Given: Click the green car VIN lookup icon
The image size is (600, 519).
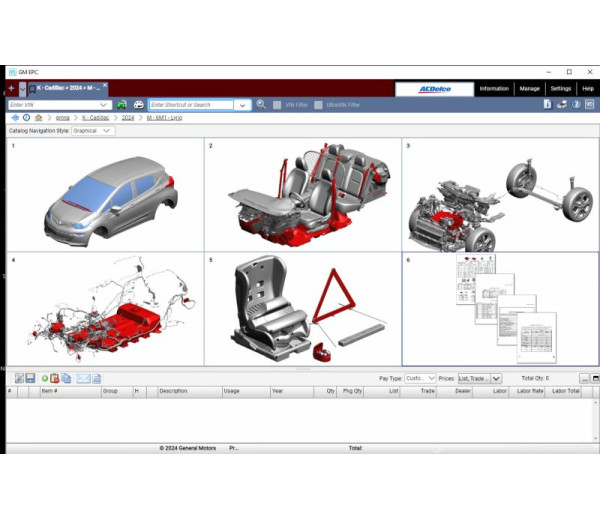Looking at the screenshot, I should (122, 104).
